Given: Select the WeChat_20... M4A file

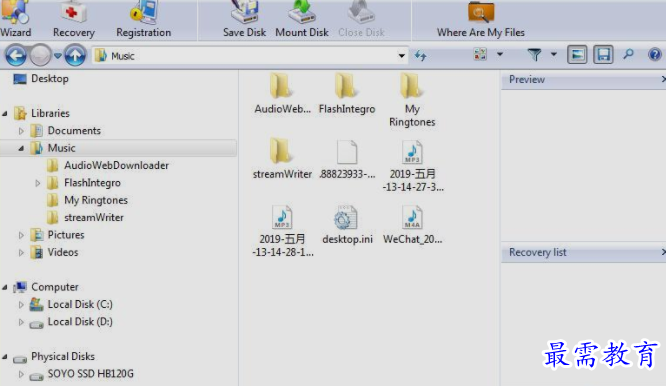Looking at the screenshot, I should coord(412,224).
